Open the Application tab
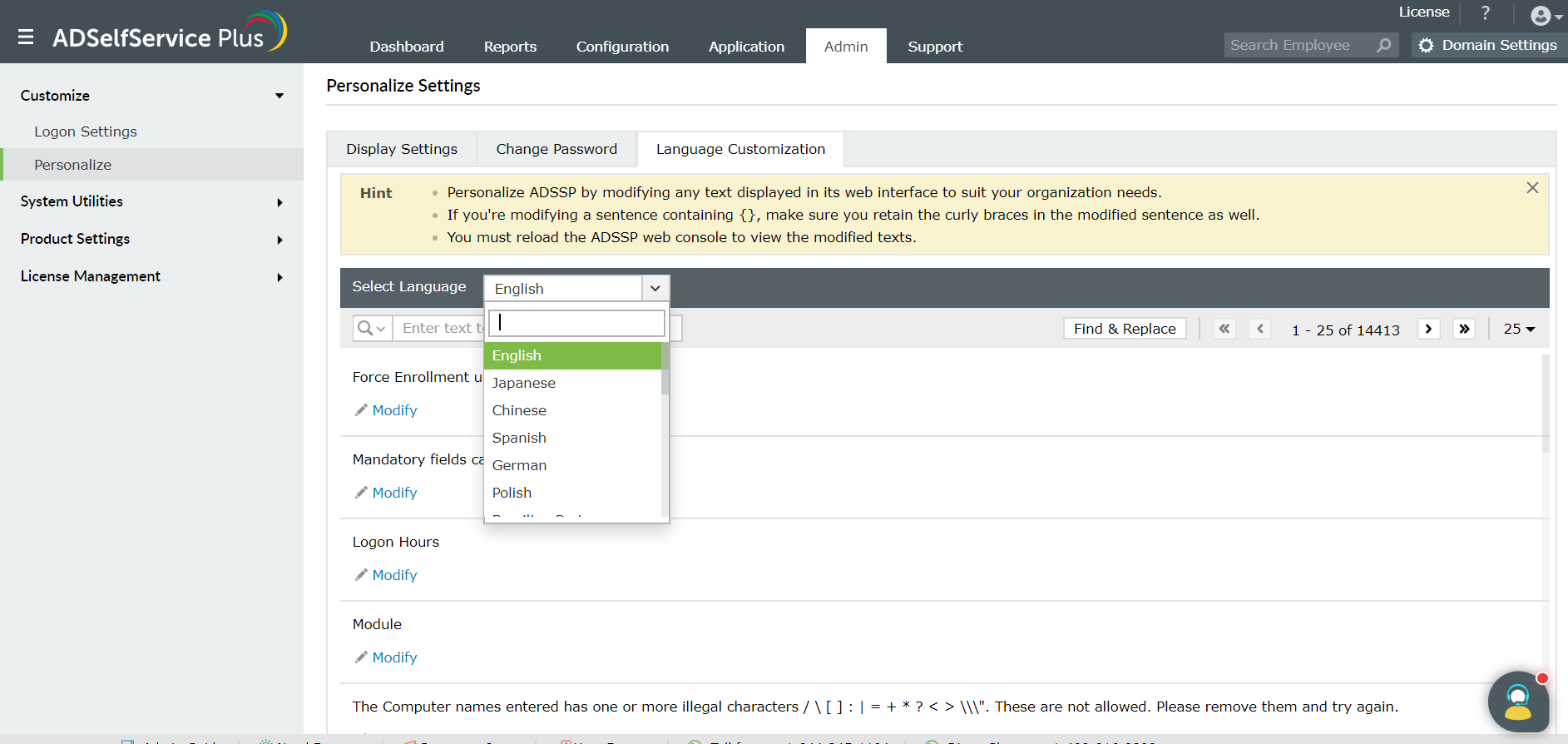This screenshot has height=744, width=1568. pyautogui.click(x=746, y=47)
